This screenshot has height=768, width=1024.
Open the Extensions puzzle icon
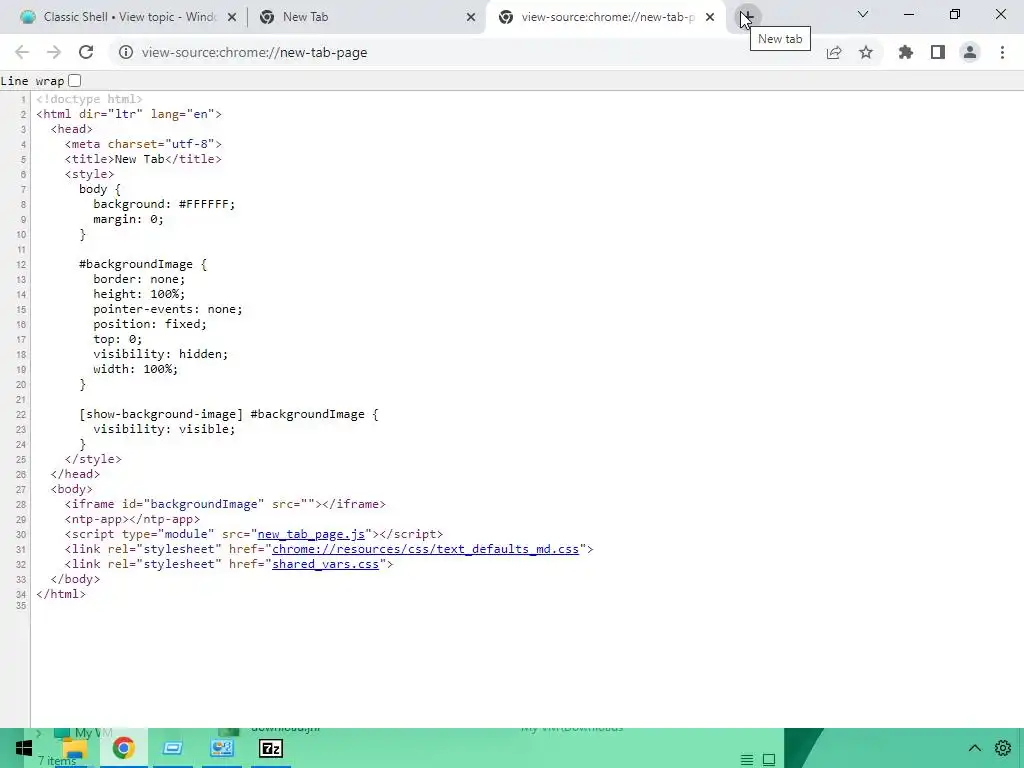pos(906,52)
